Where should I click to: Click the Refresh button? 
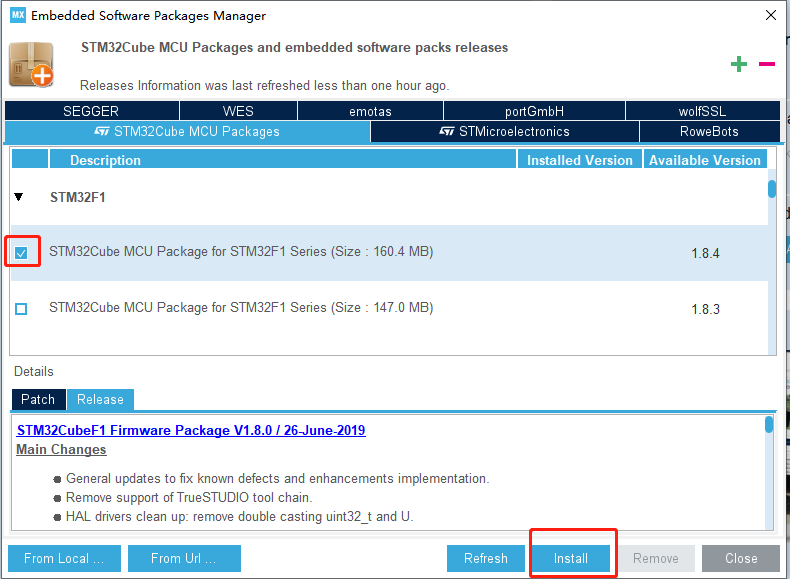pos(486,558)
